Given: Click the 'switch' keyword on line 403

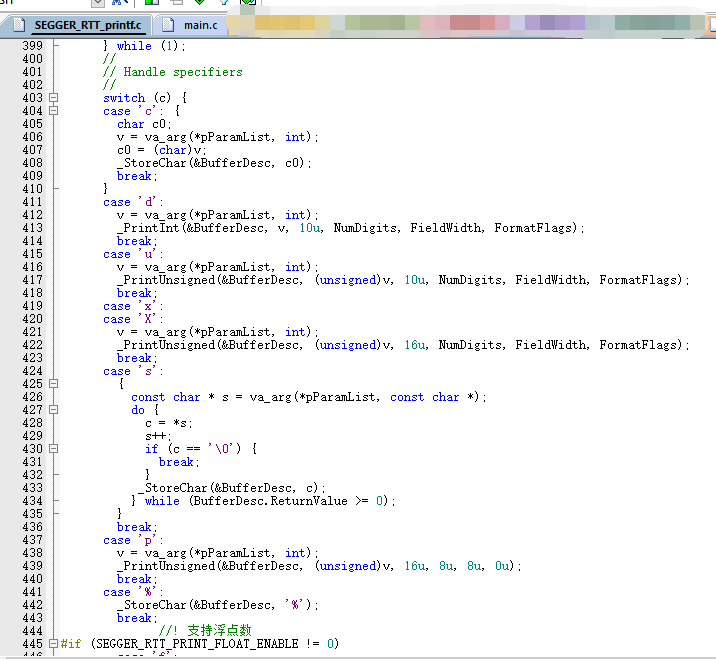Looking at the screenshot, I should pyautogui.click(x=124, y=98).
